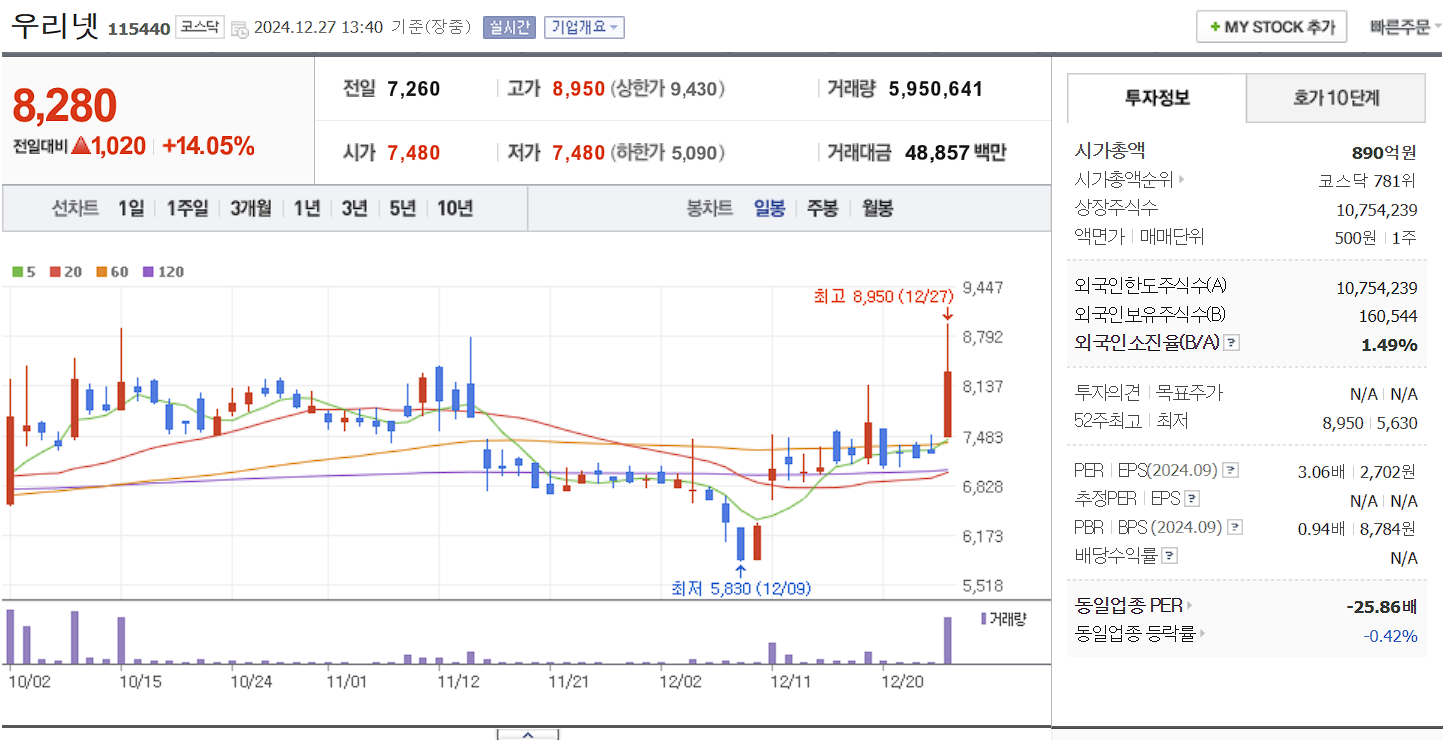Image resolution: width=1443 pixels, height=740 pixels.
Task: Click the arrow icon next to 동일업종 PER
Action: 1190,605
